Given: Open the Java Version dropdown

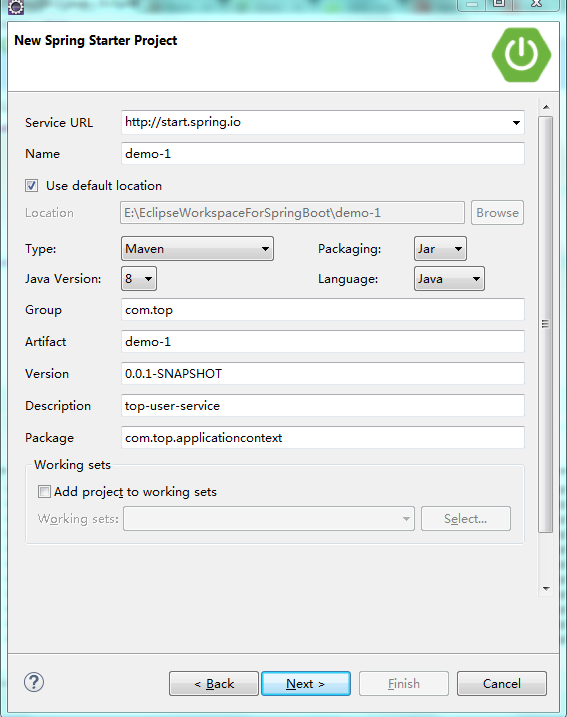Looking at the screenshot, I should pos(139,279).
